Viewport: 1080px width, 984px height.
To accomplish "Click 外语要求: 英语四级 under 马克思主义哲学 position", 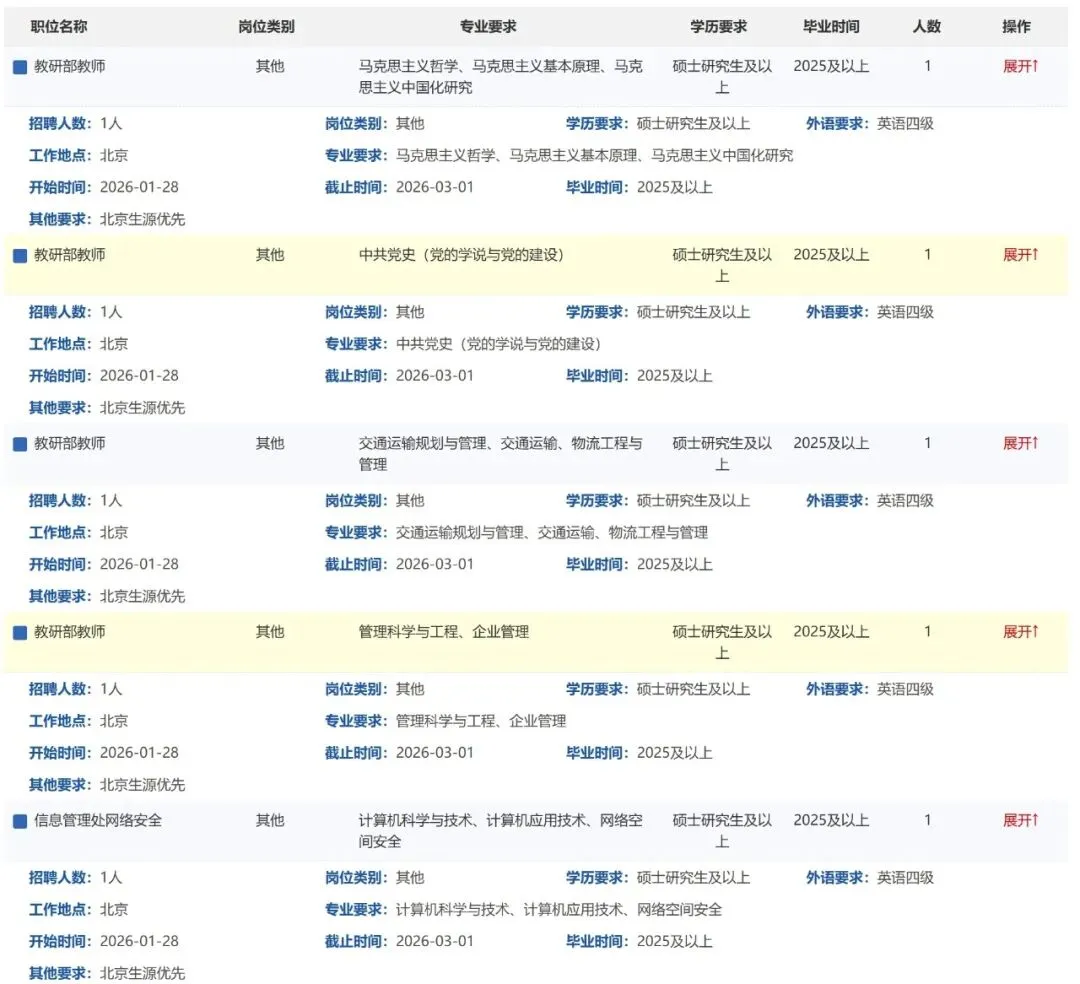I will 870,124.
